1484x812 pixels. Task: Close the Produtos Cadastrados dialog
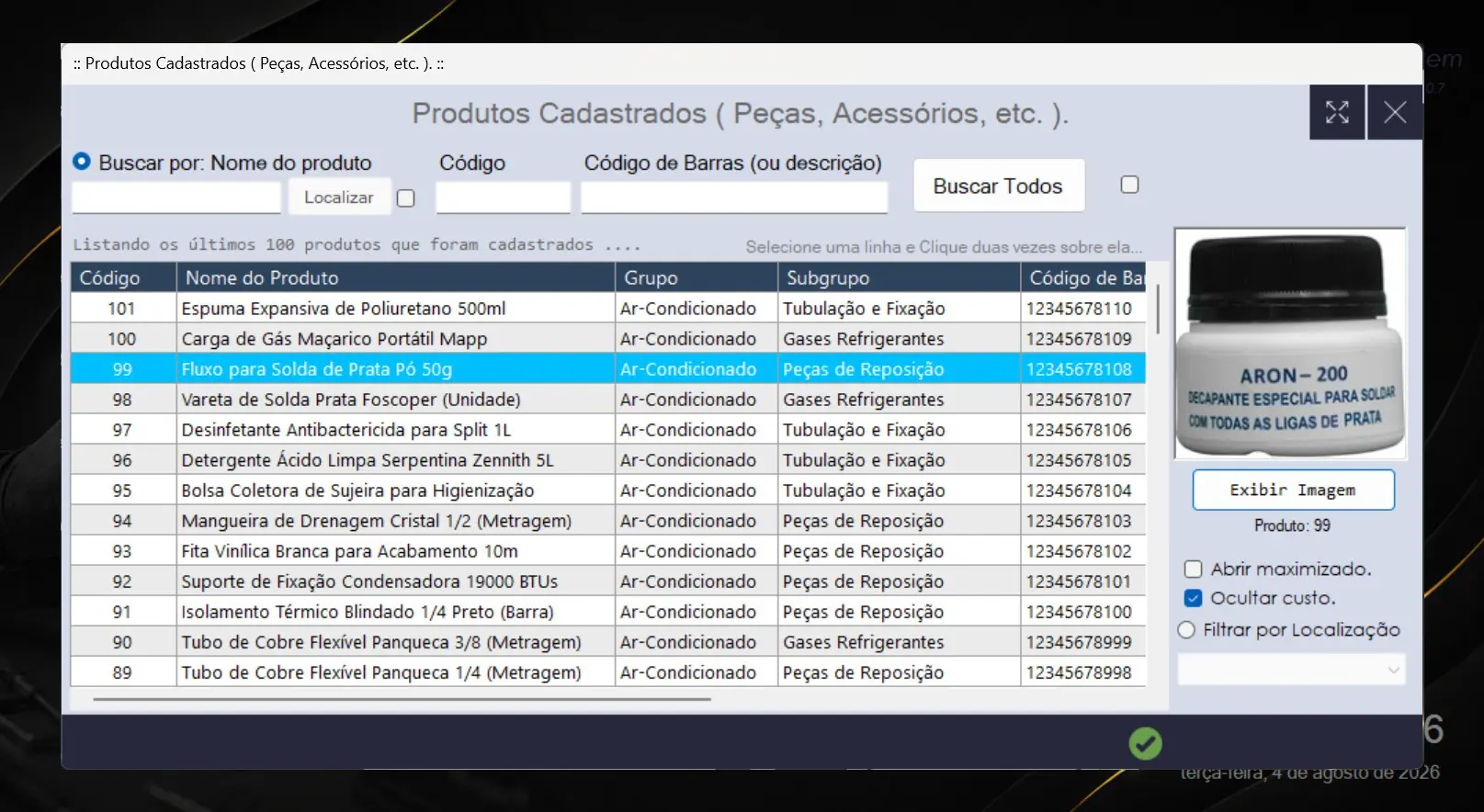tap(1395, 112)
